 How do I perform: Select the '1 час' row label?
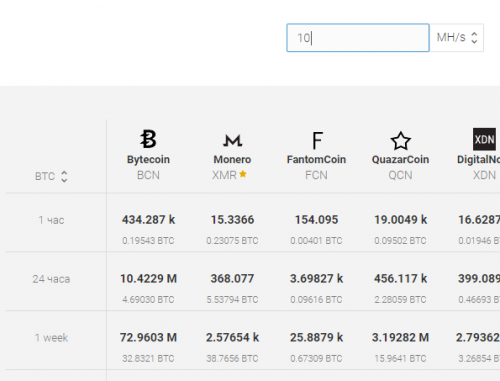click(x=51, y=220)
